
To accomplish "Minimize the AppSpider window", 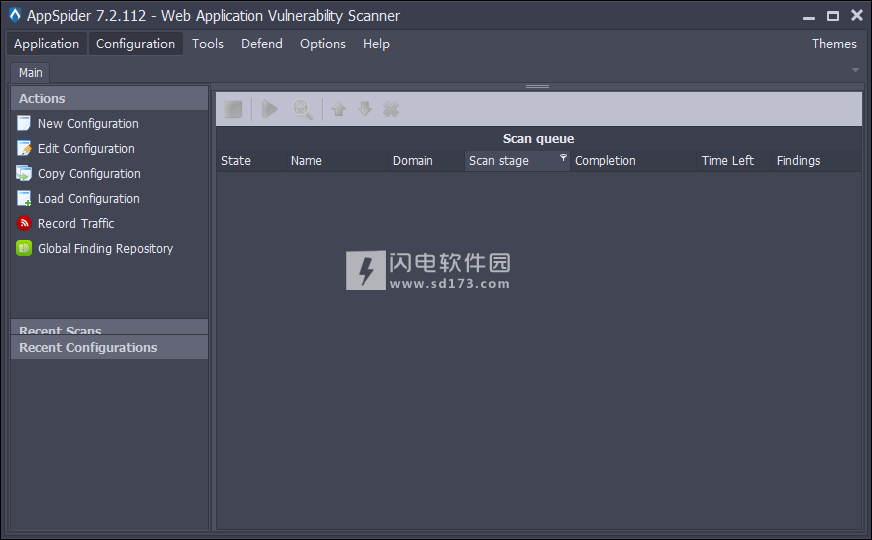I will pos(809,17).
